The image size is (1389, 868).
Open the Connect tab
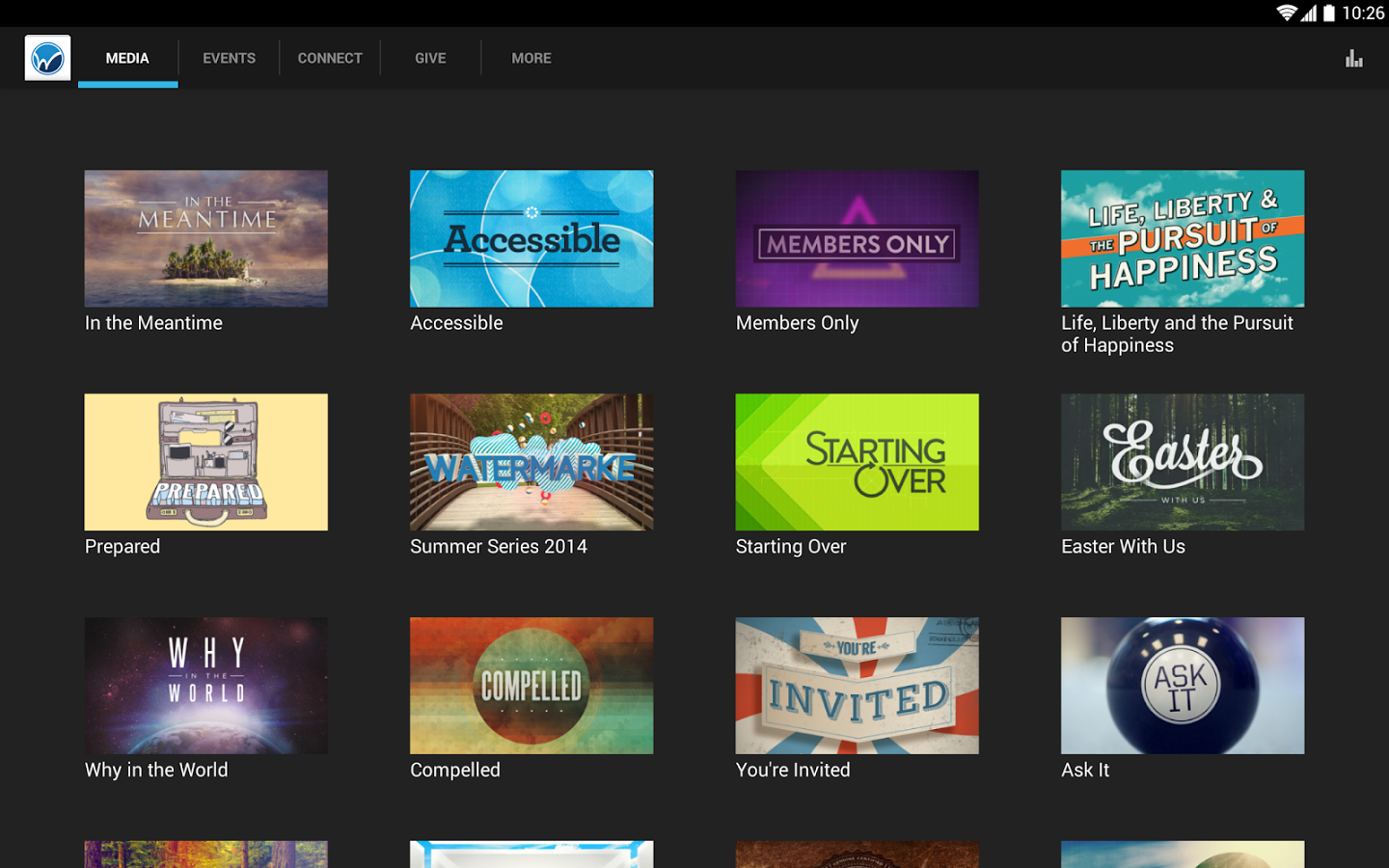330,58
